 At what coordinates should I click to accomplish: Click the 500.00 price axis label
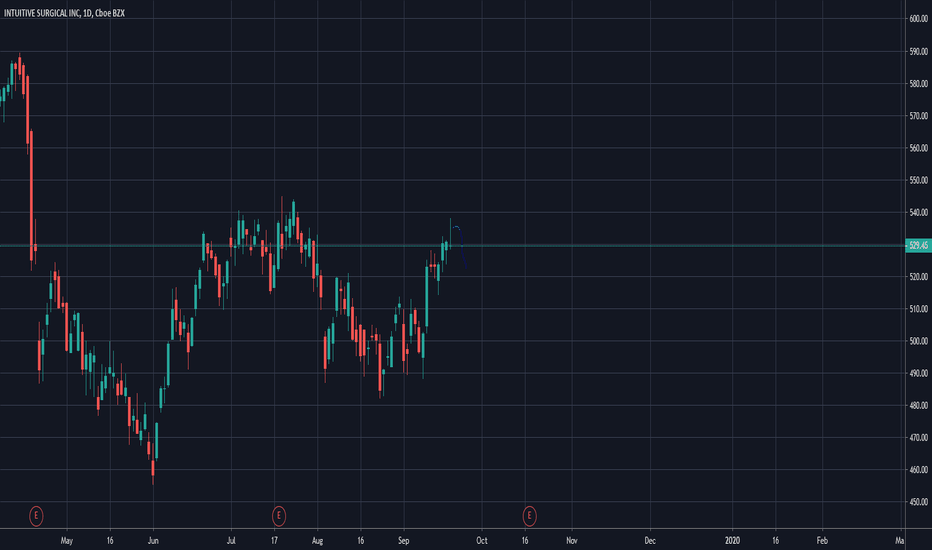(918, 341)
